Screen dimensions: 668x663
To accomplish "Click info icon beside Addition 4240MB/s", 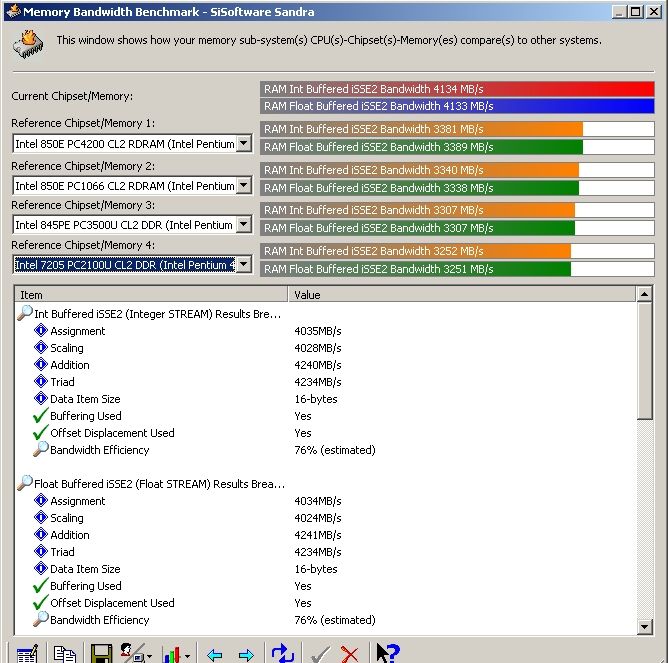I will tap(40, 364).
